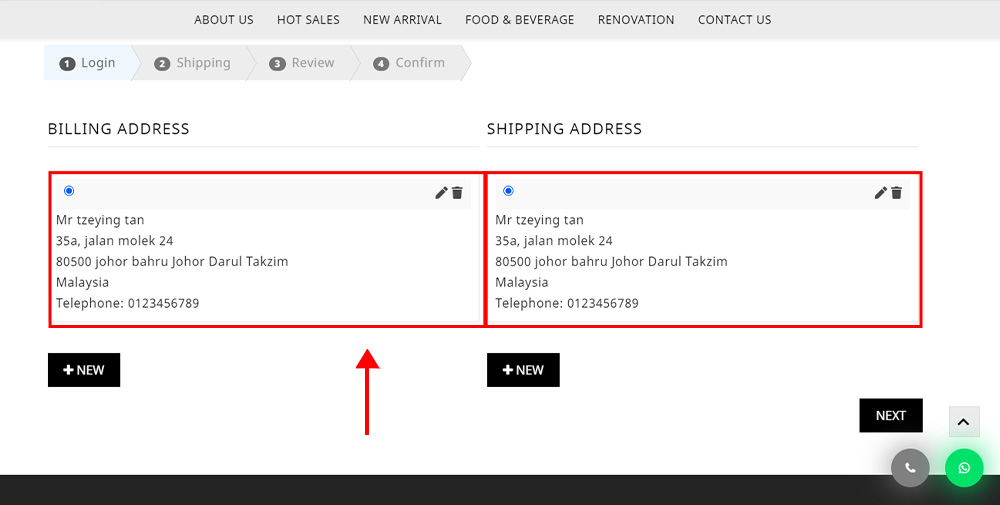Go to the Shipping checkout step
Image resolution: width=1000 pixels, height=505 pixels.
(193, 62)
